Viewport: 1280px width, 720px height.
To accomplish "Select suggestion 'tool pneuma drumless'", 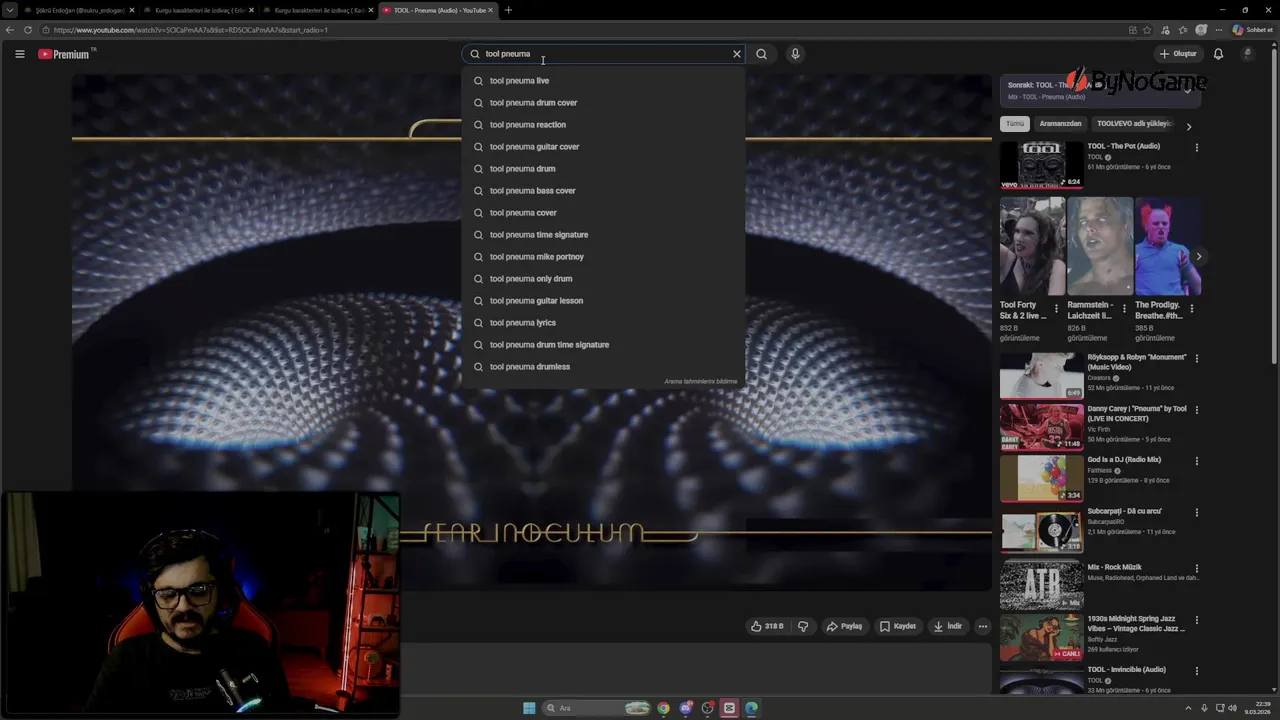I will 604,367.
